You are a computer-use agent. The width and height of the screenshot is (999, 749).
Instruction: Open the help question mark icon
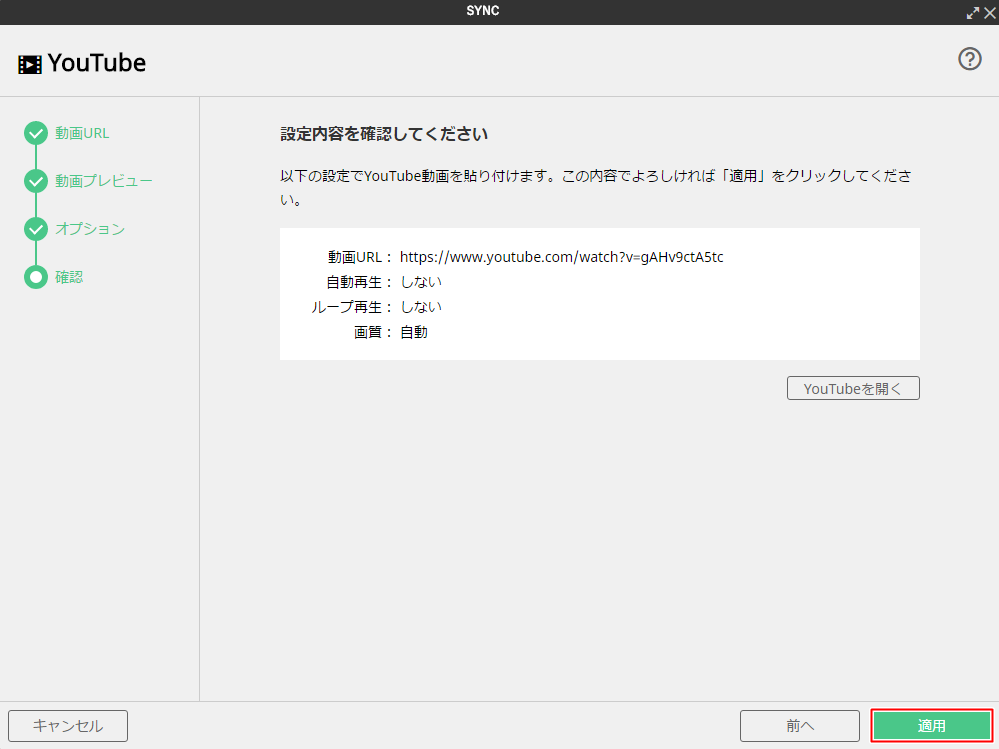click(970, 59)
